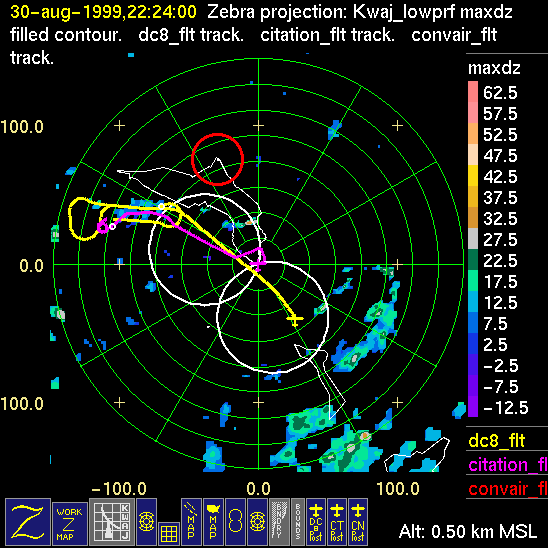Toggle the BOUNDS overlay icon

click(x=298, y=522)
